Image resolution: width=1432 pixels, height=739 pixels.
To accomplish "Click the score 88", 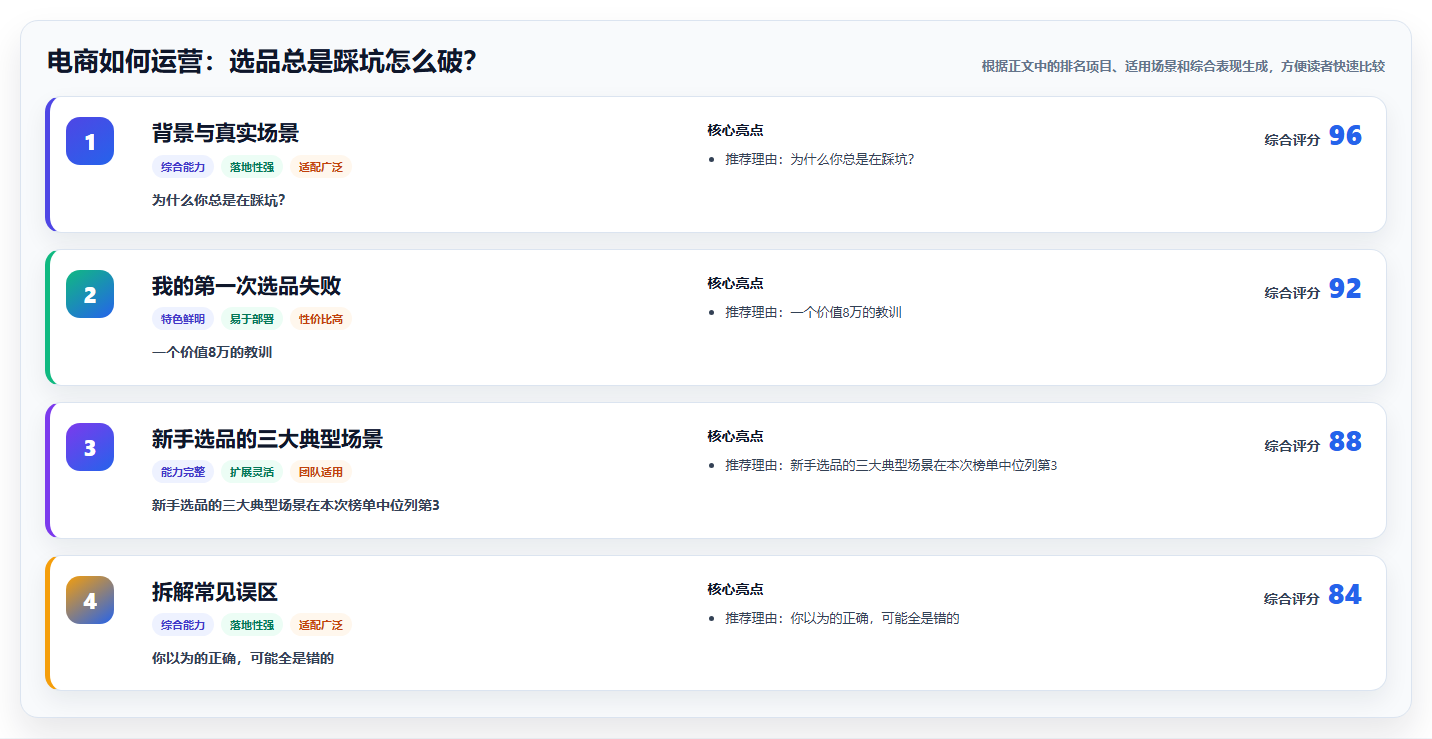I will click(1345, 442).
